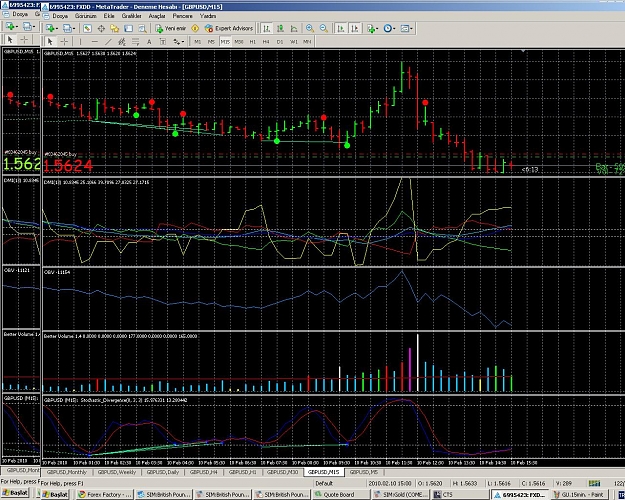Open the Araçlar menu

157,16
